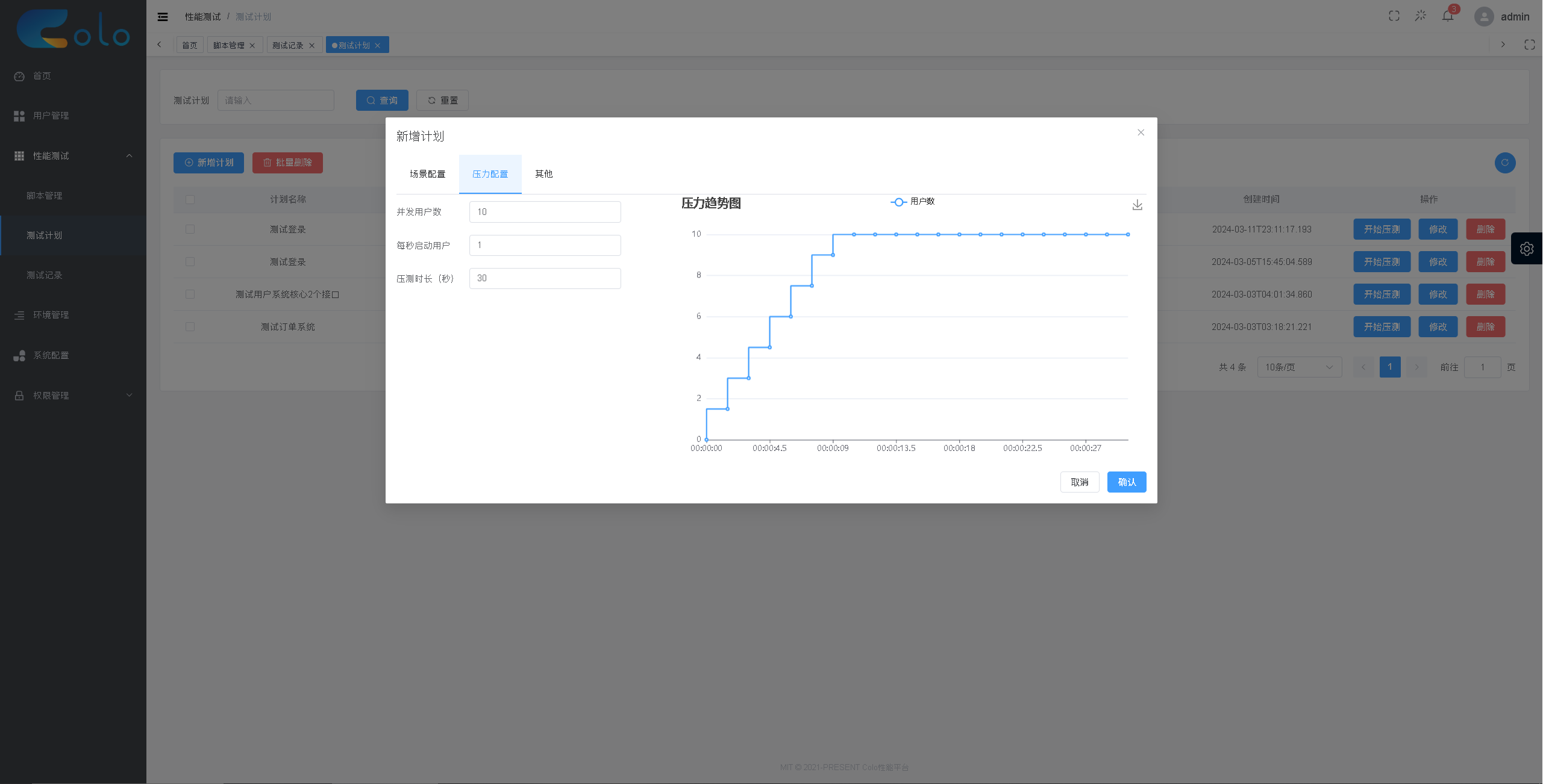This screenshot has width=1543, height=784.
Task: Click the pagination 前往 page number input
Action: click(x=1483, y=367)
